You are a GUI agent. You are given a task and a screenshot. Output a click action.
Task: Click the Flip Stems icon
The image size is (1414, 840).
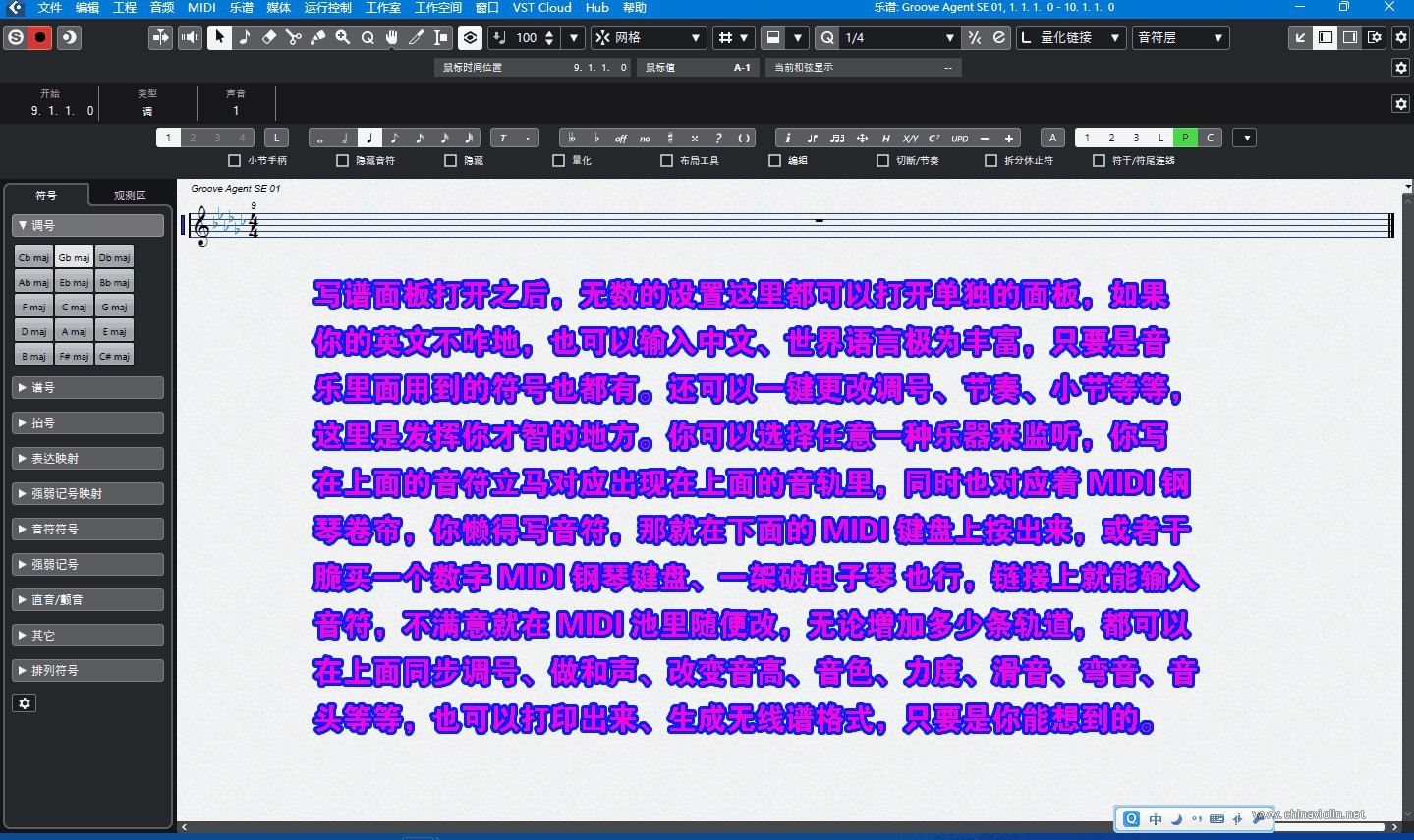[813, 139]
